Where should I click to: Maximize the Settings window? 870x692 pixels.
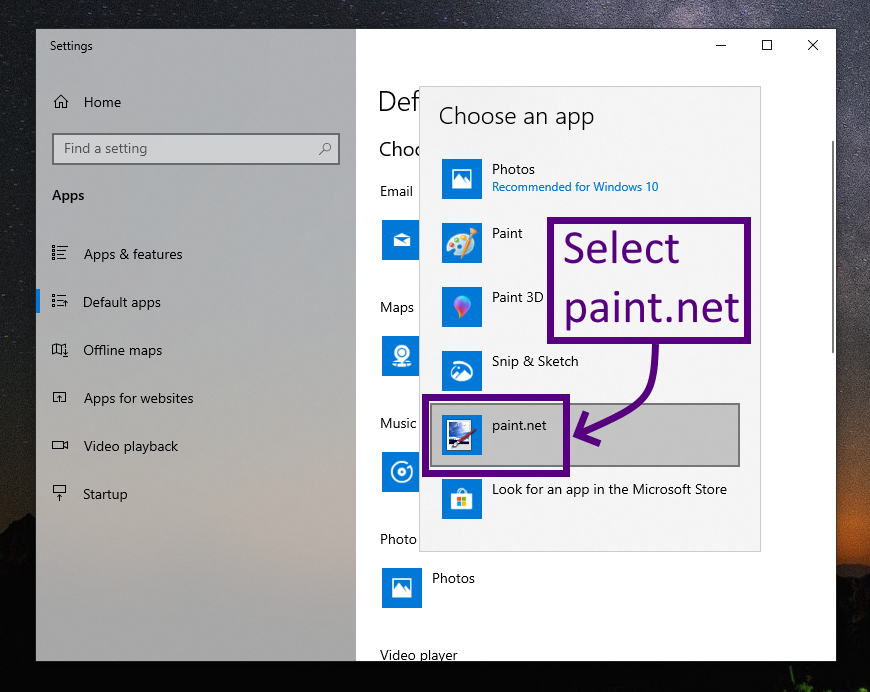coord(767,46)
